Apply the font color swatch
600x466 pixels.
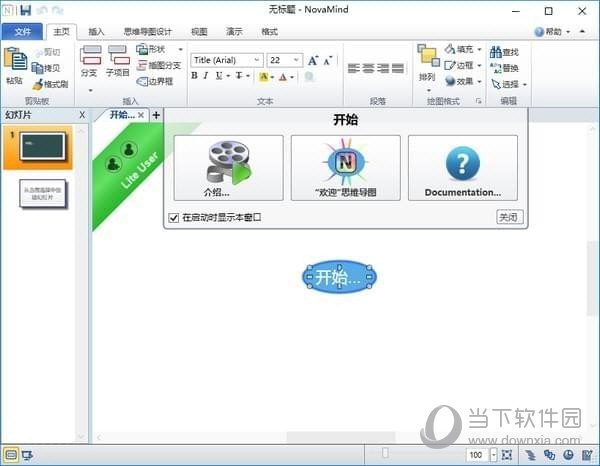(x=283, y=77)
